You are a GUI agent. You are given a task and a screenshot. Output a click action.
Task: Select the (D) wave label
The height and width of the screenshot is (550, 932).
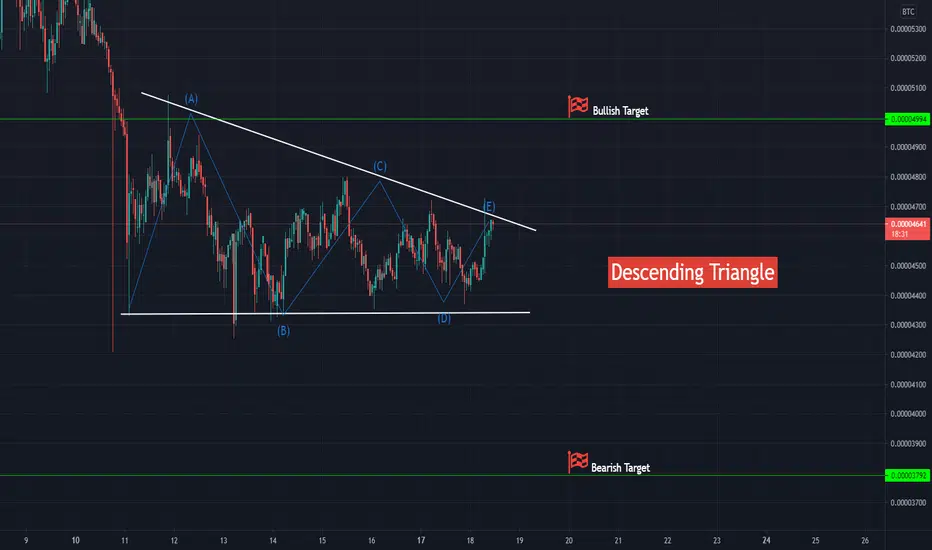click(444, 319)
